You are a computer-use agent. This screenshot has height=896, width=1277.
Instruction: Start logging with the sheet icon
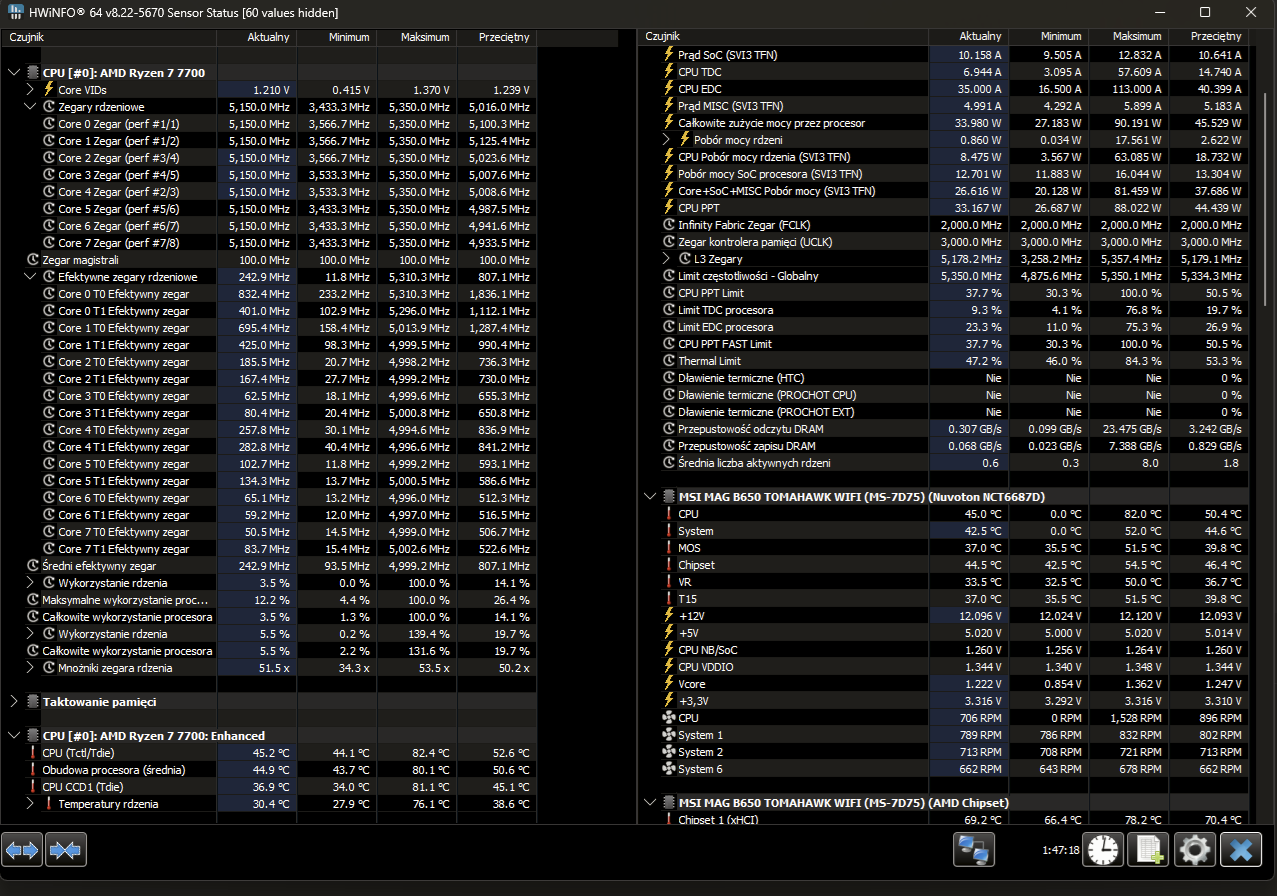(1148, 850)
